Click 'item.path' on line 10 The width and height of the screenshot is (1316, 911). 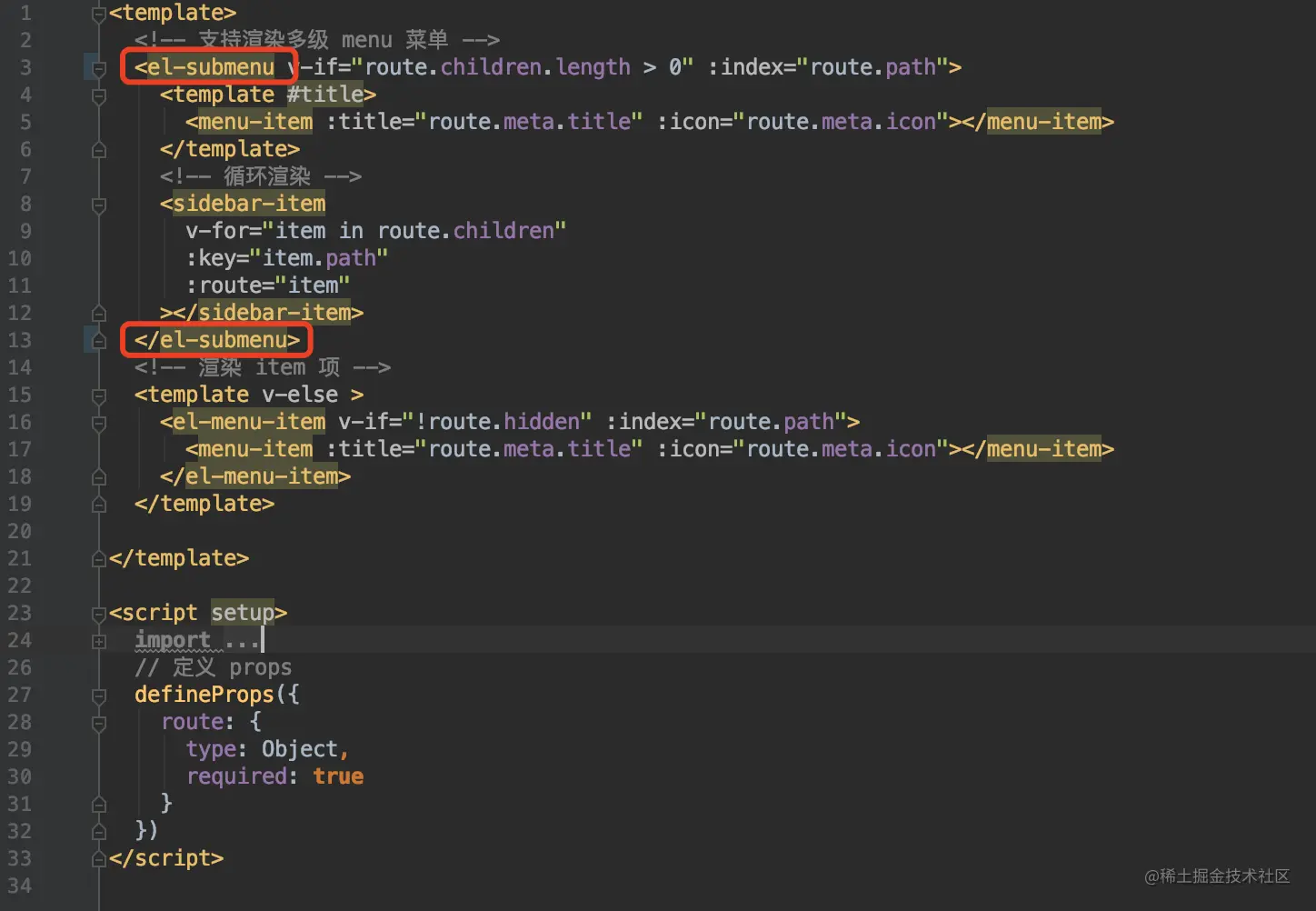pyautogui.click(x=319, y=258)
